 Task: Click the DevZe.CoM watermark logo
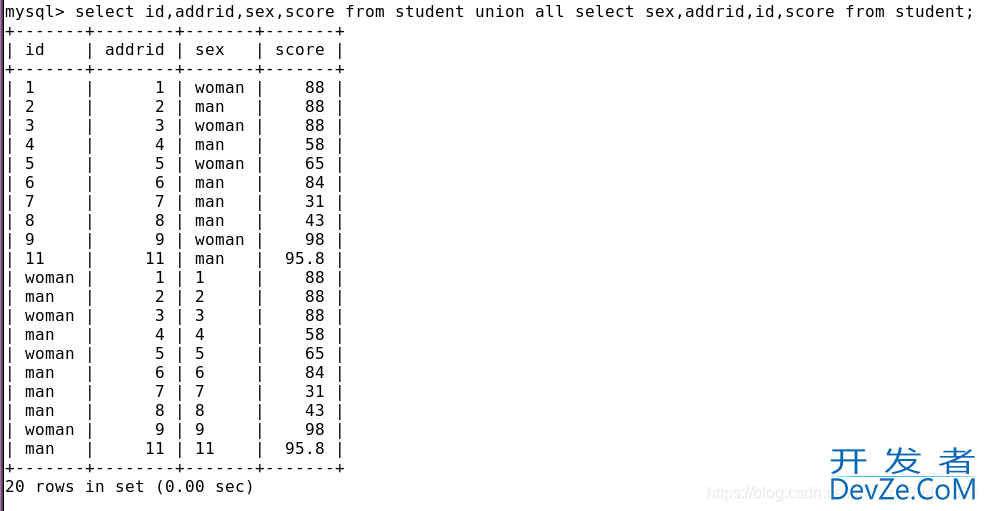902,475
